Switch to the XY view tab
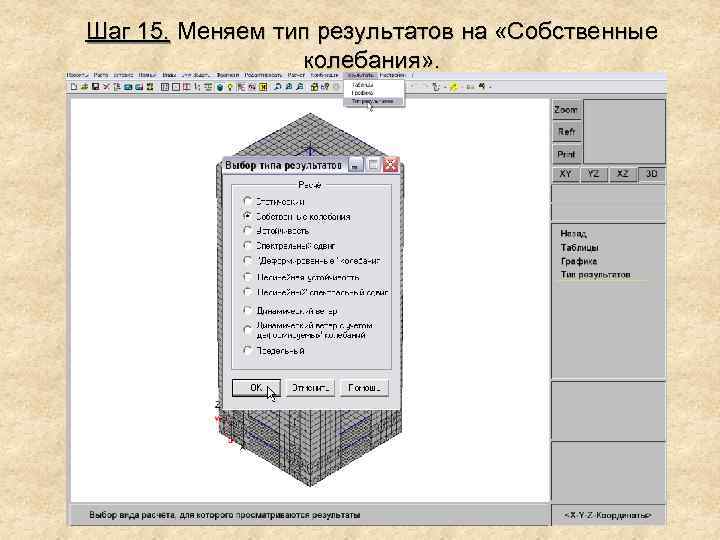Image resolution: width=720 pixels, height=540 pixels. pyautogui.click(x=566, y=174)
